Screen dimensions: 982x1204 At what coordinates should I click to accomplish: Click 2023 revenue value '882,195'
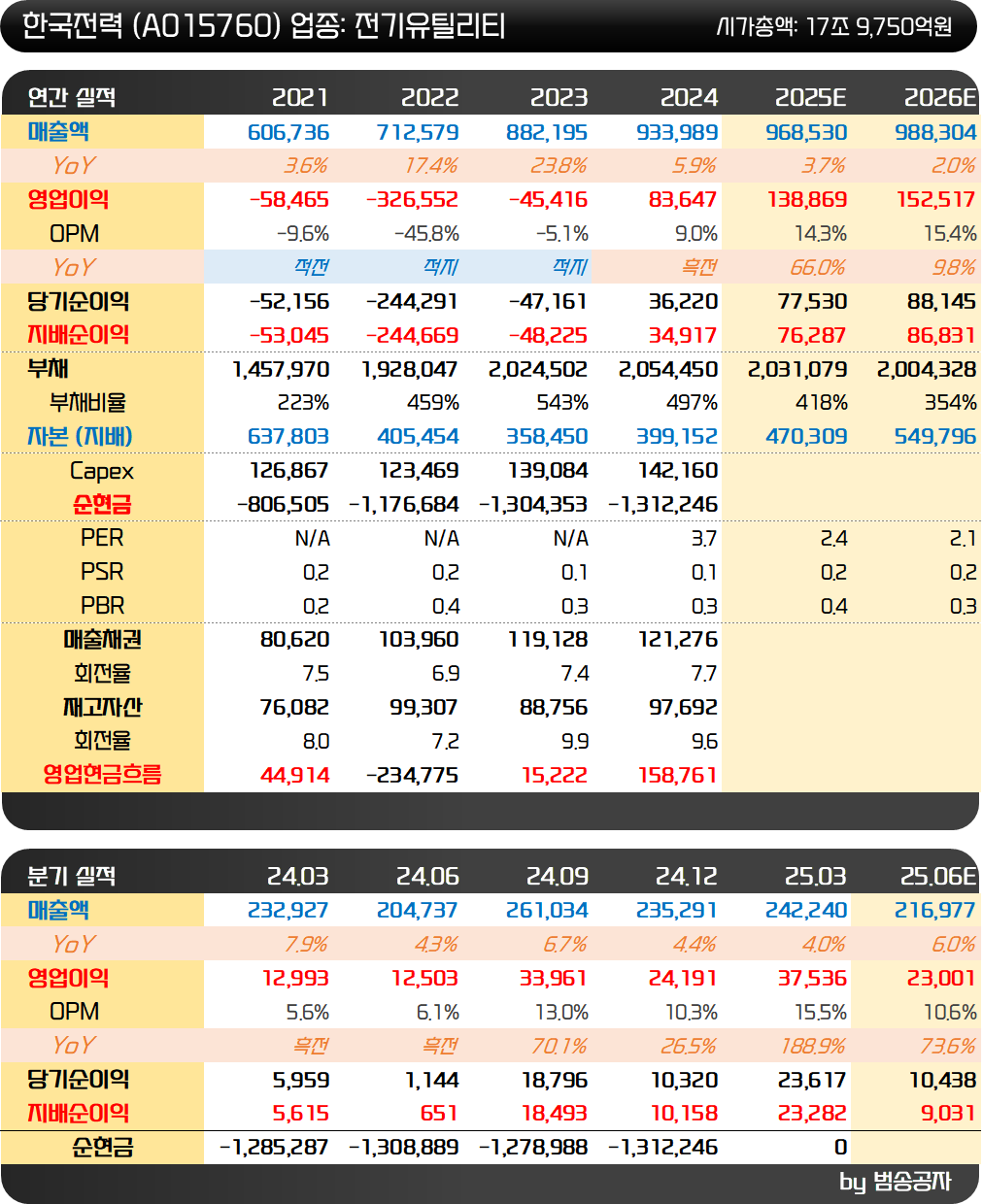coord(547,132)
